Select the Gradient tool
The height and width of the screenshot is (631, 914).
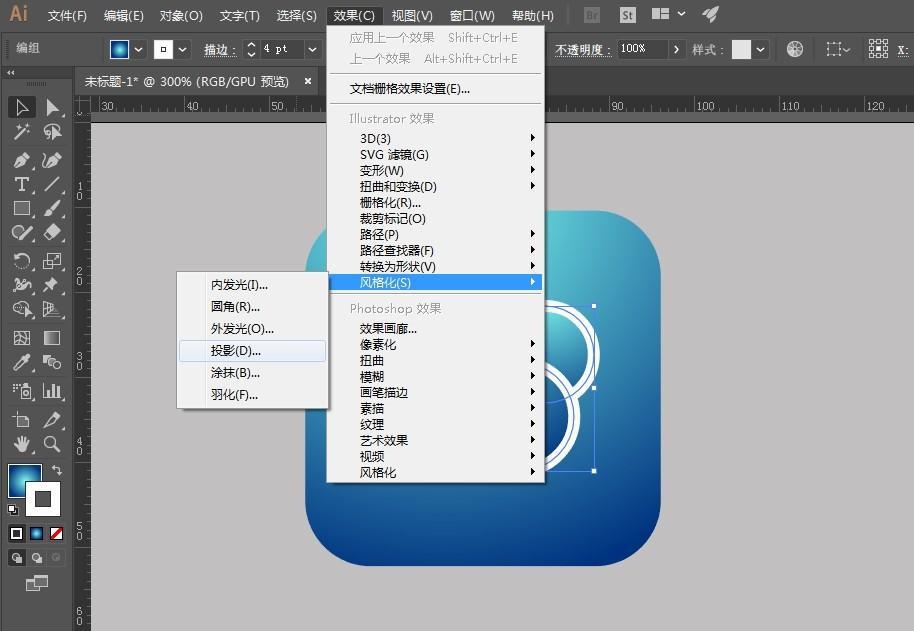coord(52,338)
